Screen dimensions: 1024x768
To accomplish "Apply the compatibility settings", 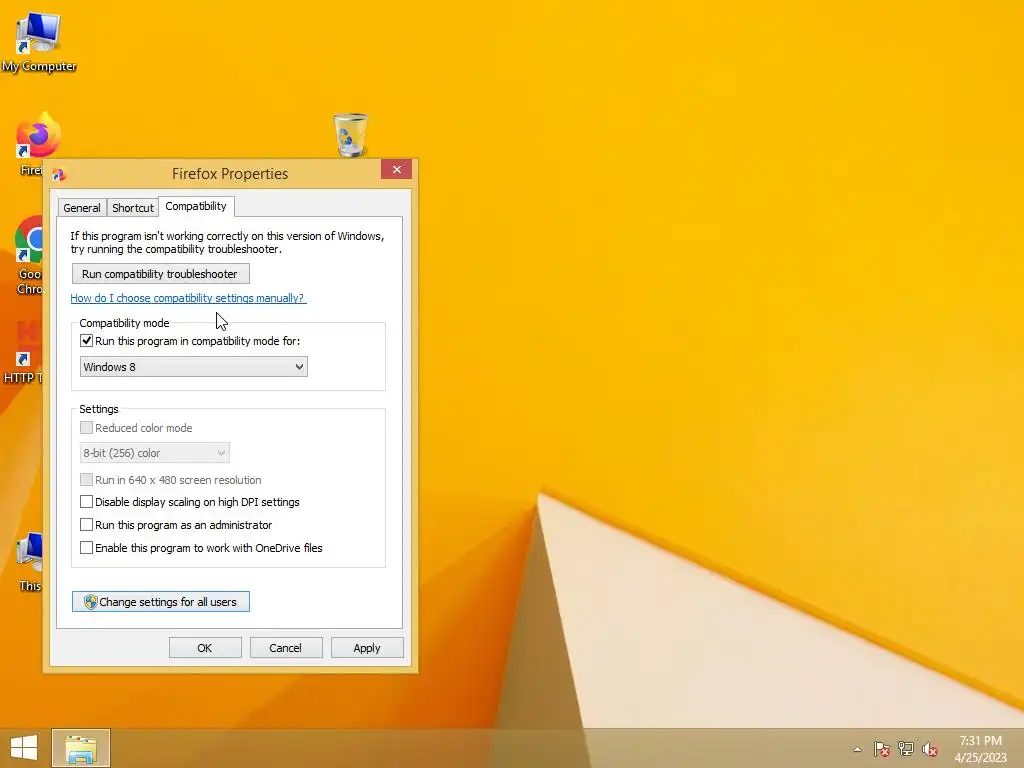I will (367, 648).
